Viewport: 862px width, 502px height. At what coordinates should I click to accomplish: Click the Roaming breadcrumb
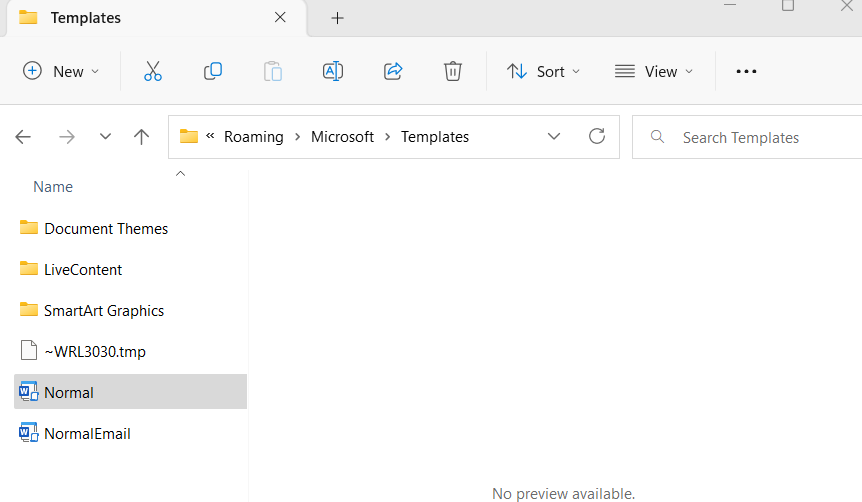click(253, 137)
